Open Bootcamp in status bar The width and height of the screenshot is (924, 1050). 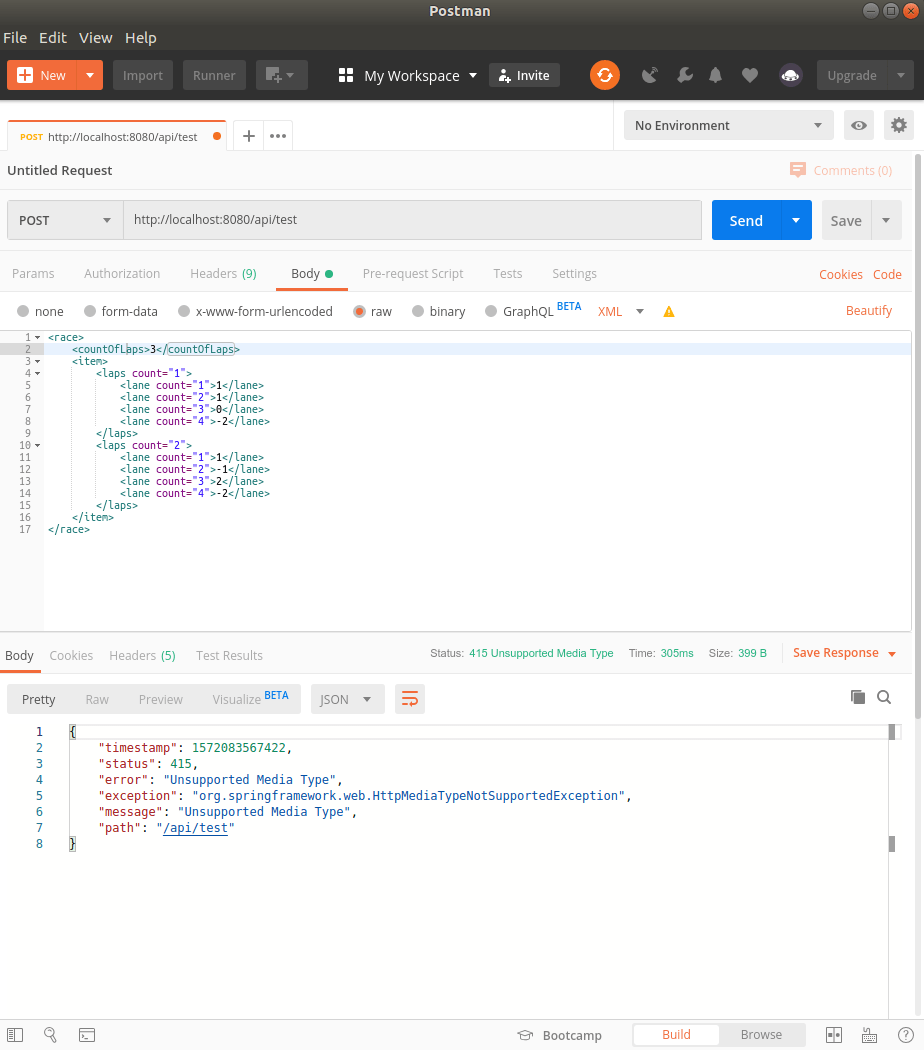(x=560, y=1035)
